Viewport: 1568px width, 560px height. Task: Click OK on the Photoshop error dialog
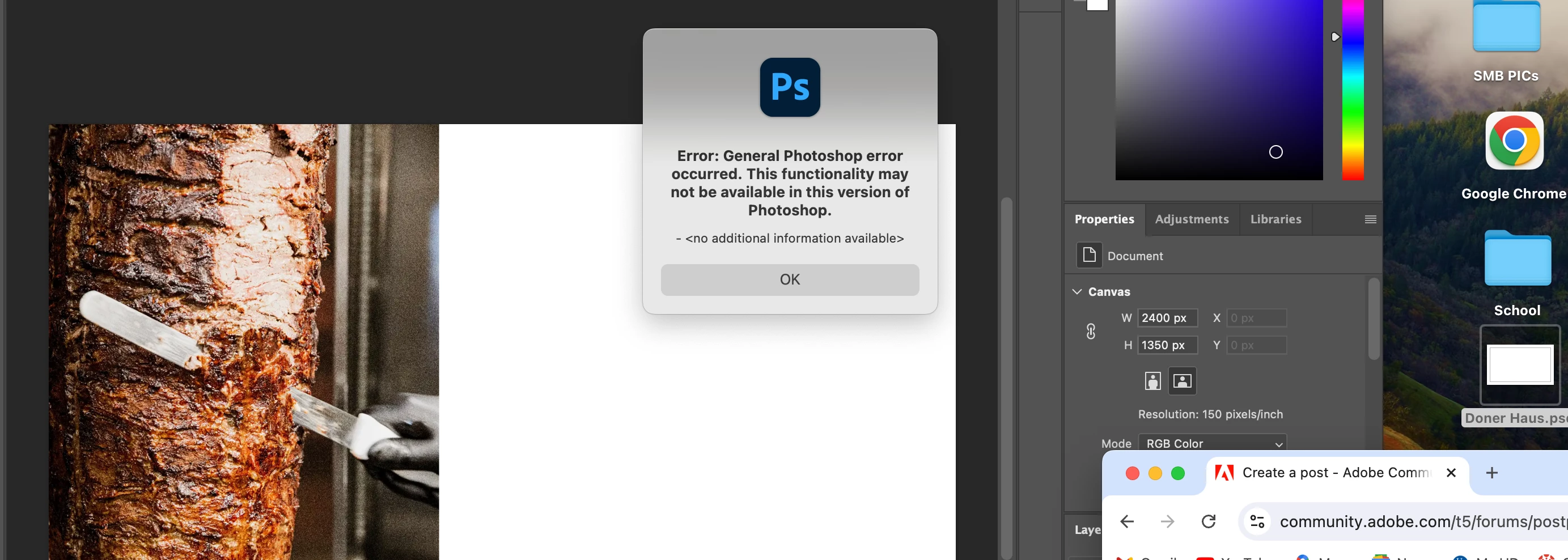click(x=790, y=279)
